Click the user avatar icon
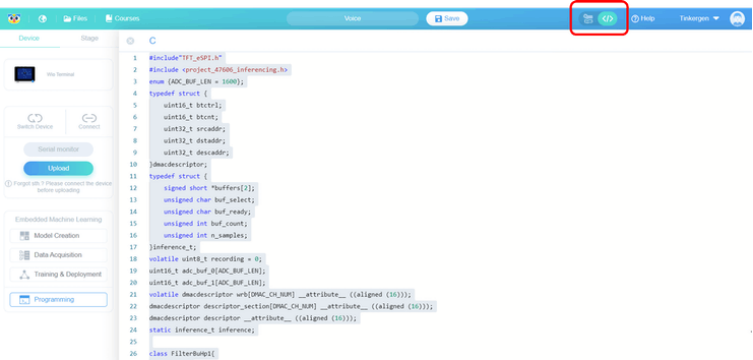Image resolution: width=753 pixels, height=360 pixels. (737, 19)
